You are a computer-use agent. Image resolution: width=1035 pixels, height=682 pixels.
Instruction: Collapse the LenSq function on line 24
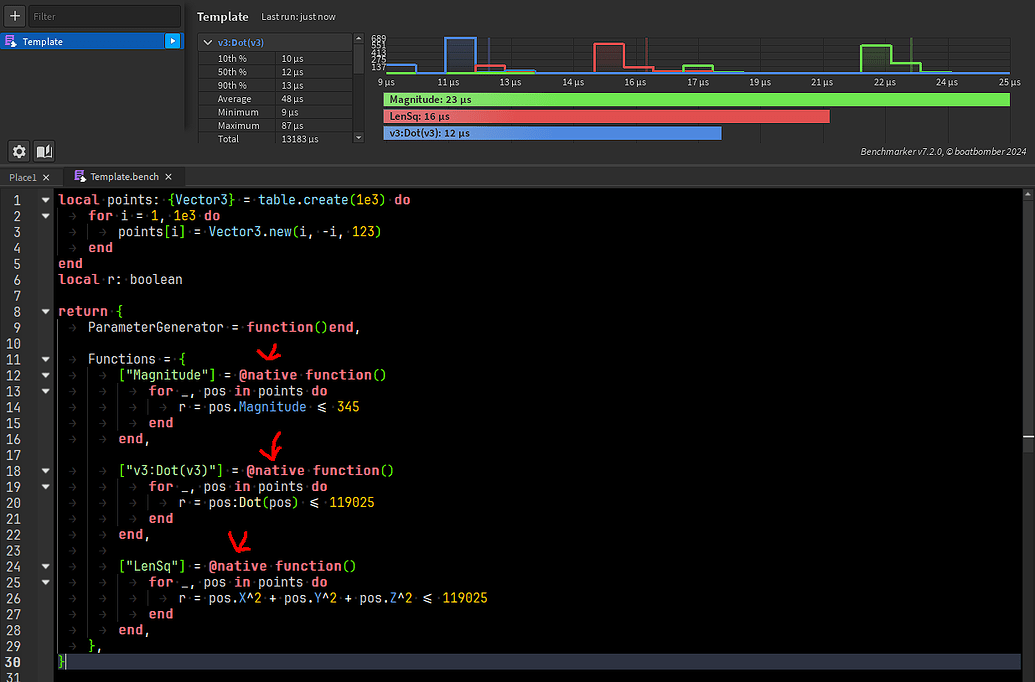tap(45, 565)
